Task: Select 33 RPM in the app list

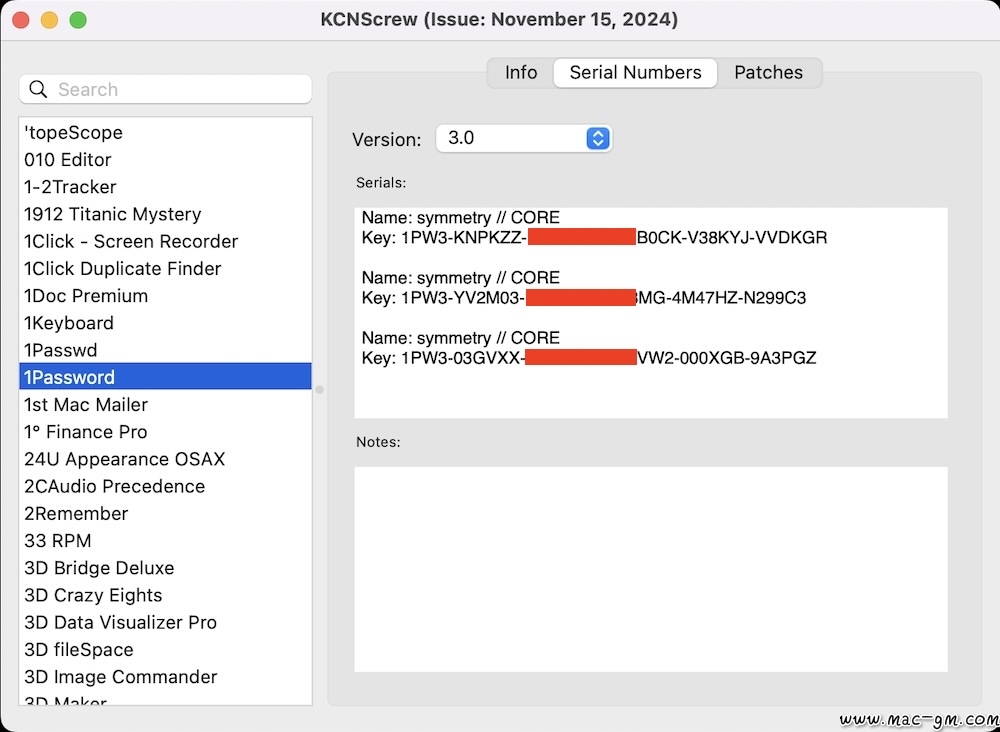Action: (166, 541)
